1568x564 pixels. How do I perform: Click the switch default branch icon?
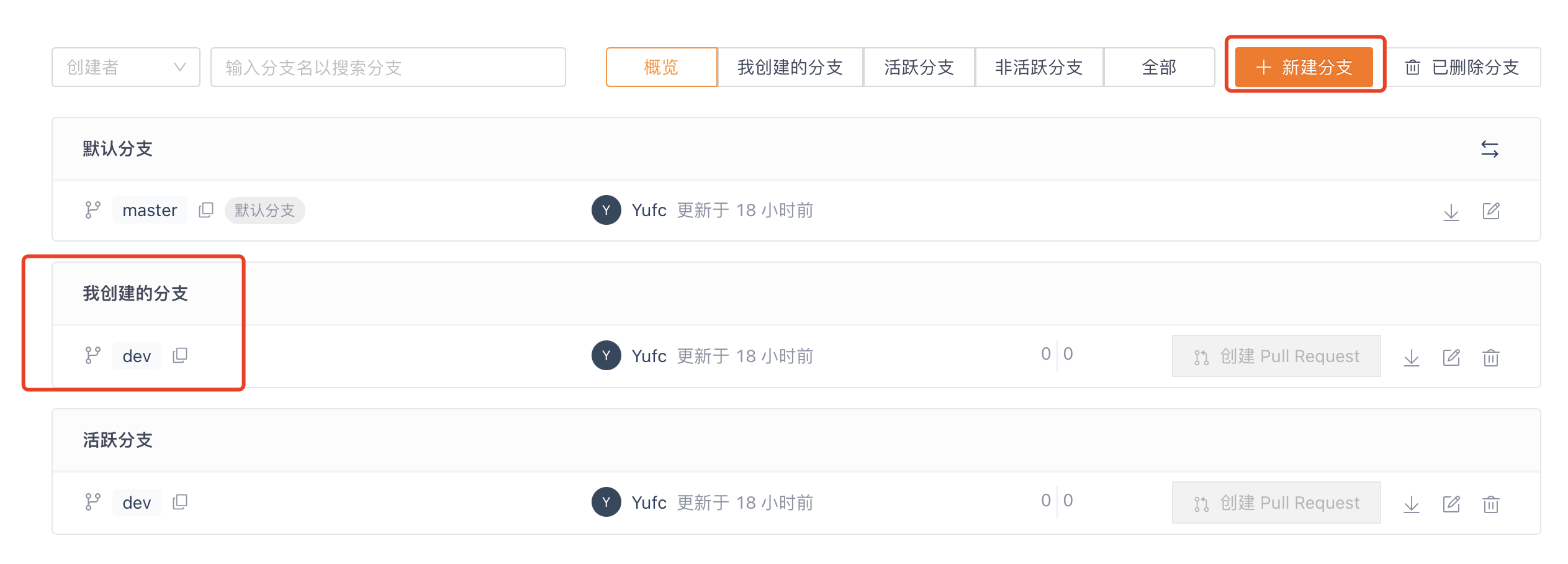coord(1489,149)
